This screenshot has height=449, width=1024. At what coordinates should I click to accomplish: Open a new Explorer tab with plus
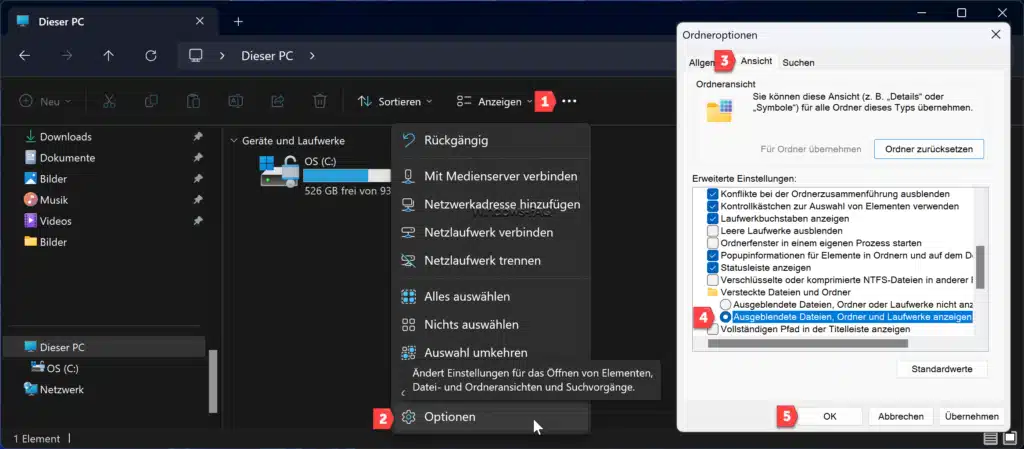click(238, 22)
